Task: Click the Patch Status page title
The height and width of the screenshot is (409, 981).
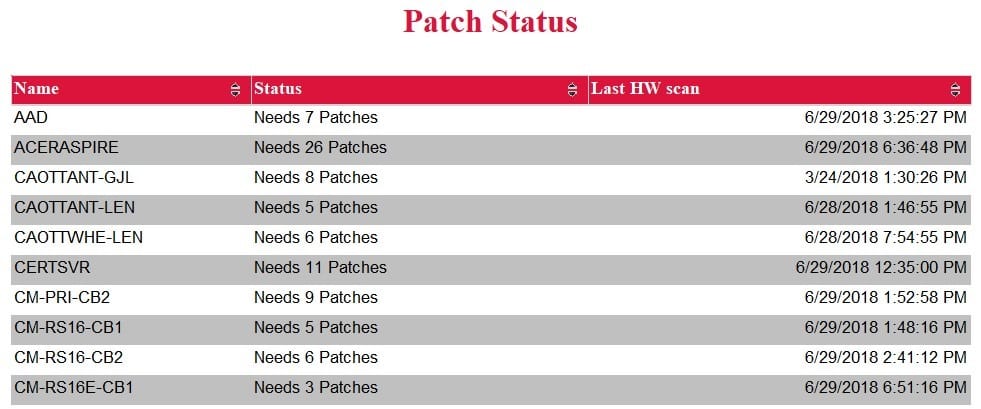Action: [490, 21]
